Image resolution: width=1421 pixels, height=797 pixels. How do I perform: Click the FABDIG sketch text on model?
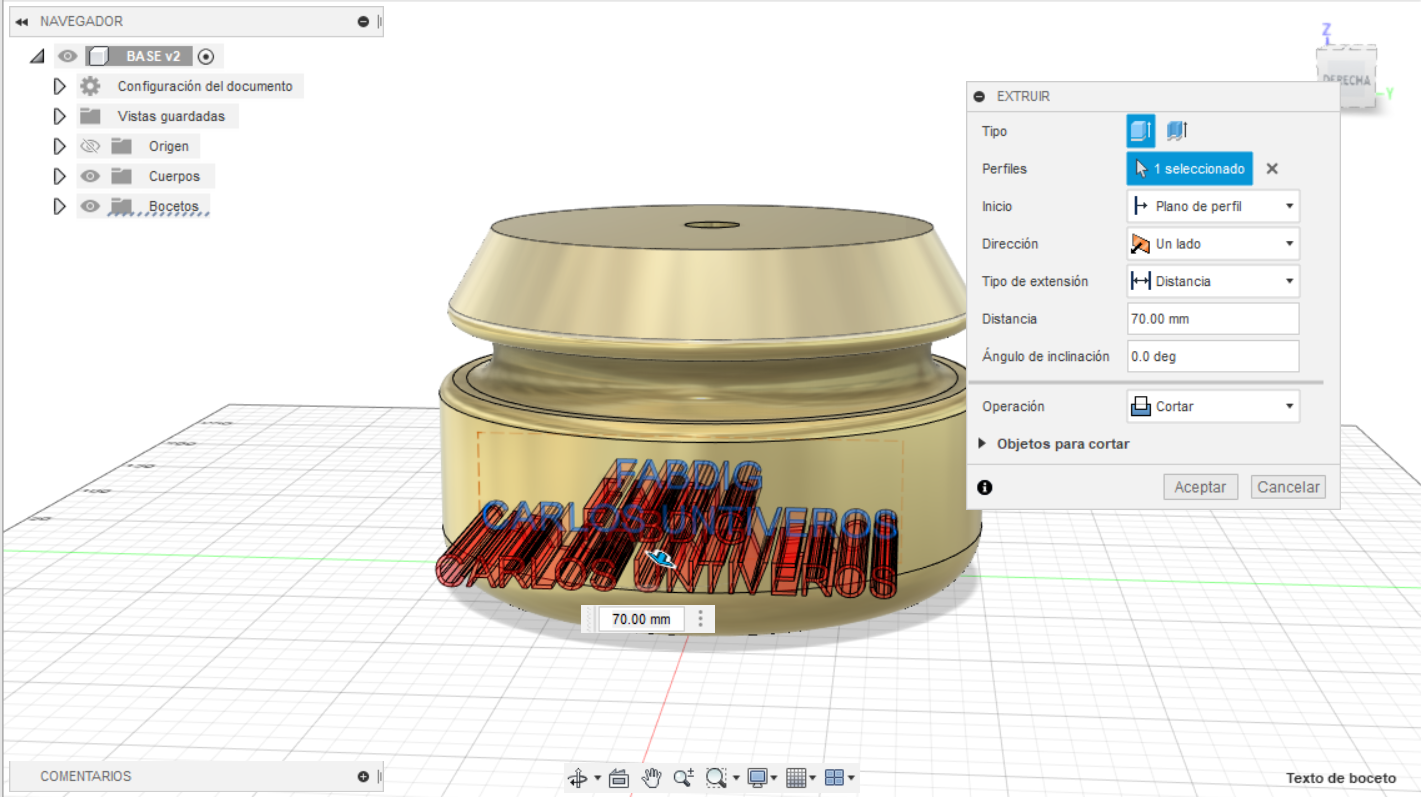(x=689, y=475)
